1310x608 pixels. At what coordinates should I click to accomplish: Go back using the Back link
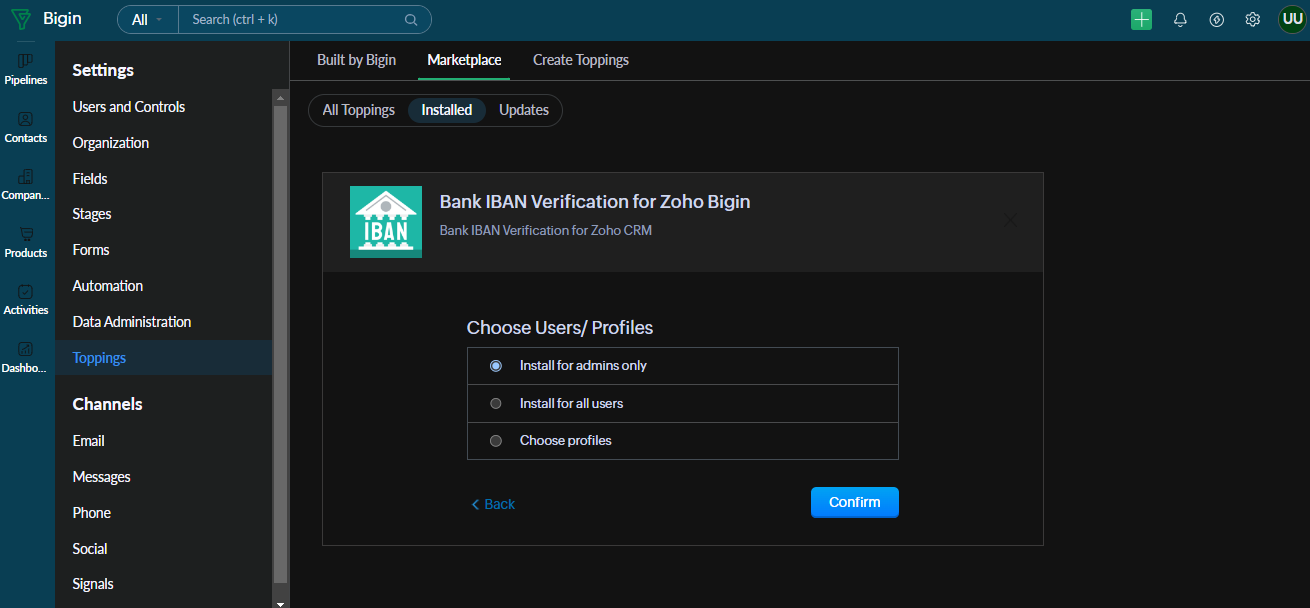493,504
